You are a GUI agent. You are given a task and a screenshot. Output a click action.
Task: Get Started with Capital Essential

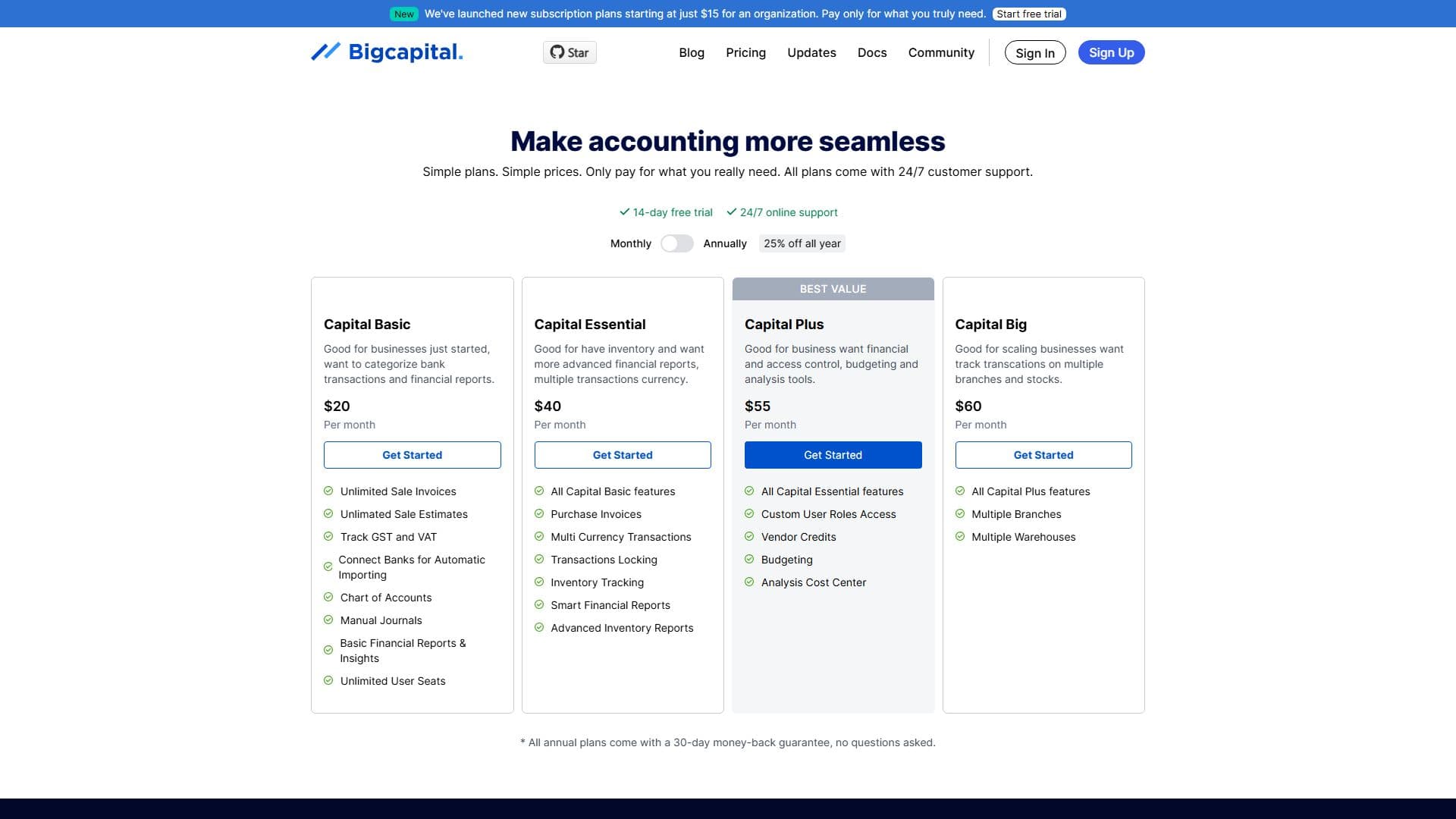623,455
